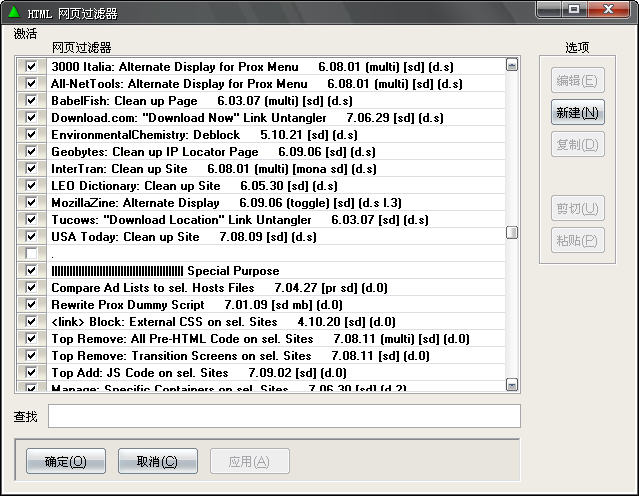
Task: Uncheck MozillaZine Alternate Display checkbox
Action: click(x=31, y=202)
